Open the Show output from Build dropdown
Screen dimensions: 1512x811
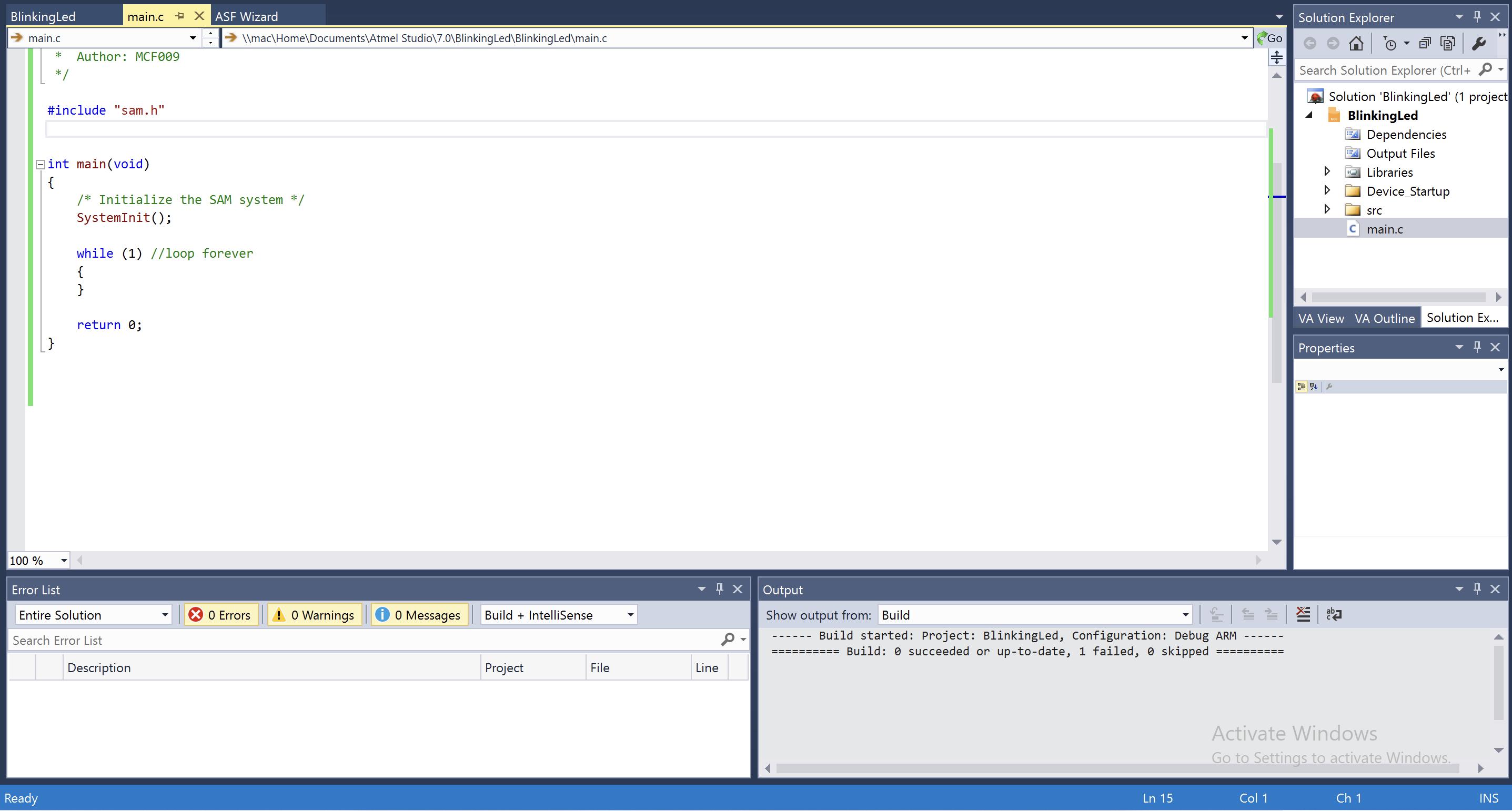click(1035, 614)
